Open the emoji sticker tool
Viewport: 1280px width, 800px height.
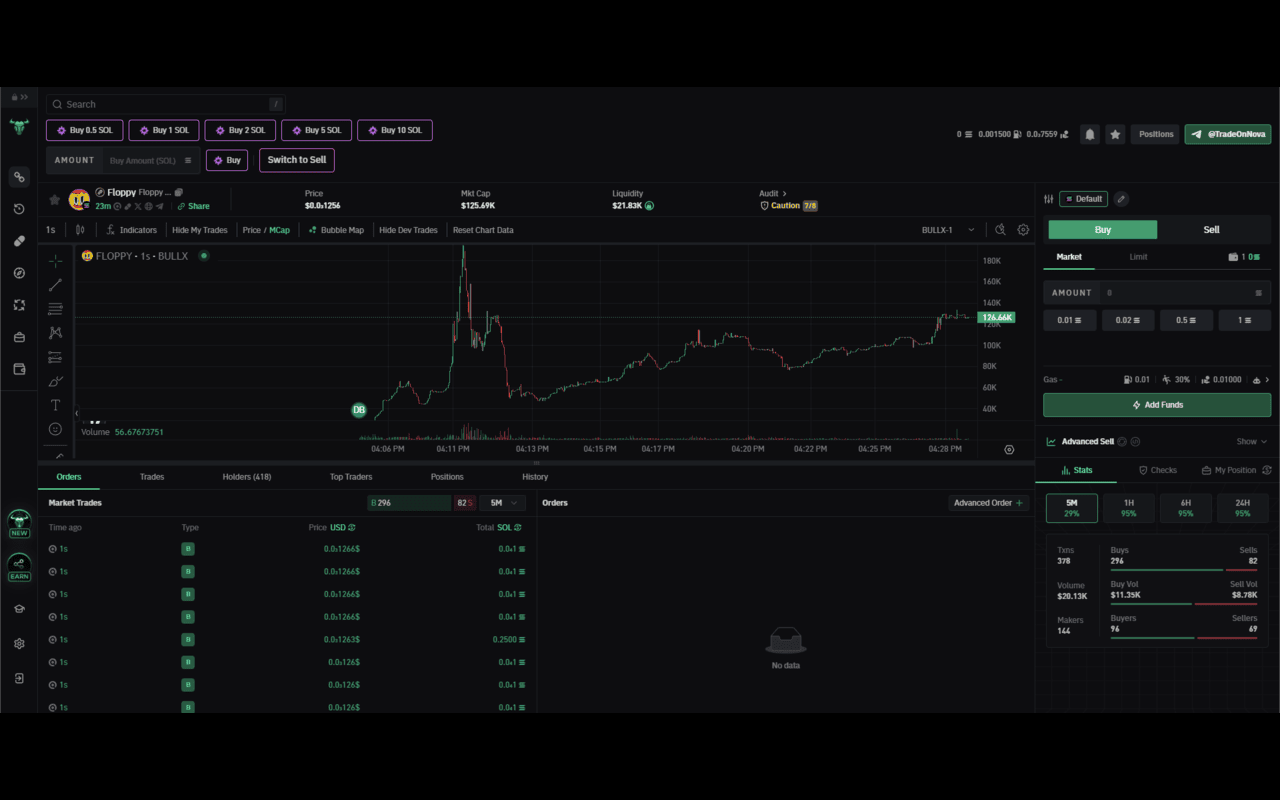point(55,428)
